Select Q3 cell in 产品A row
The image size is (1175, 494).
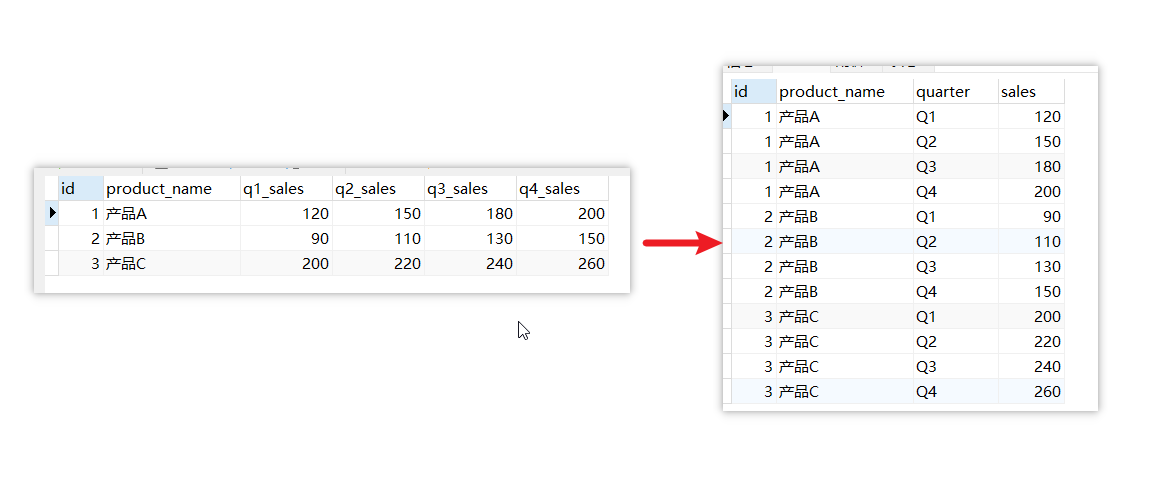coord(955,166)
